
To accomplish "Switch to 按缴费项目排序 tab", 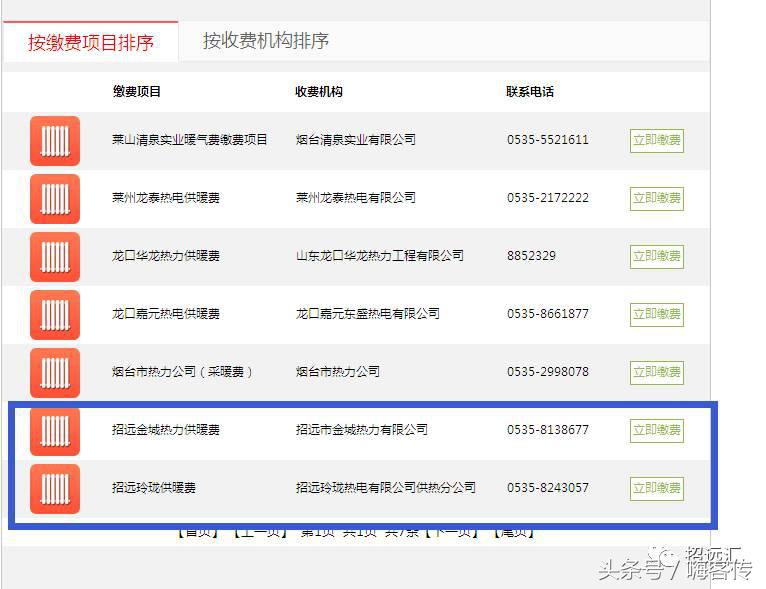I will point(91,42).
